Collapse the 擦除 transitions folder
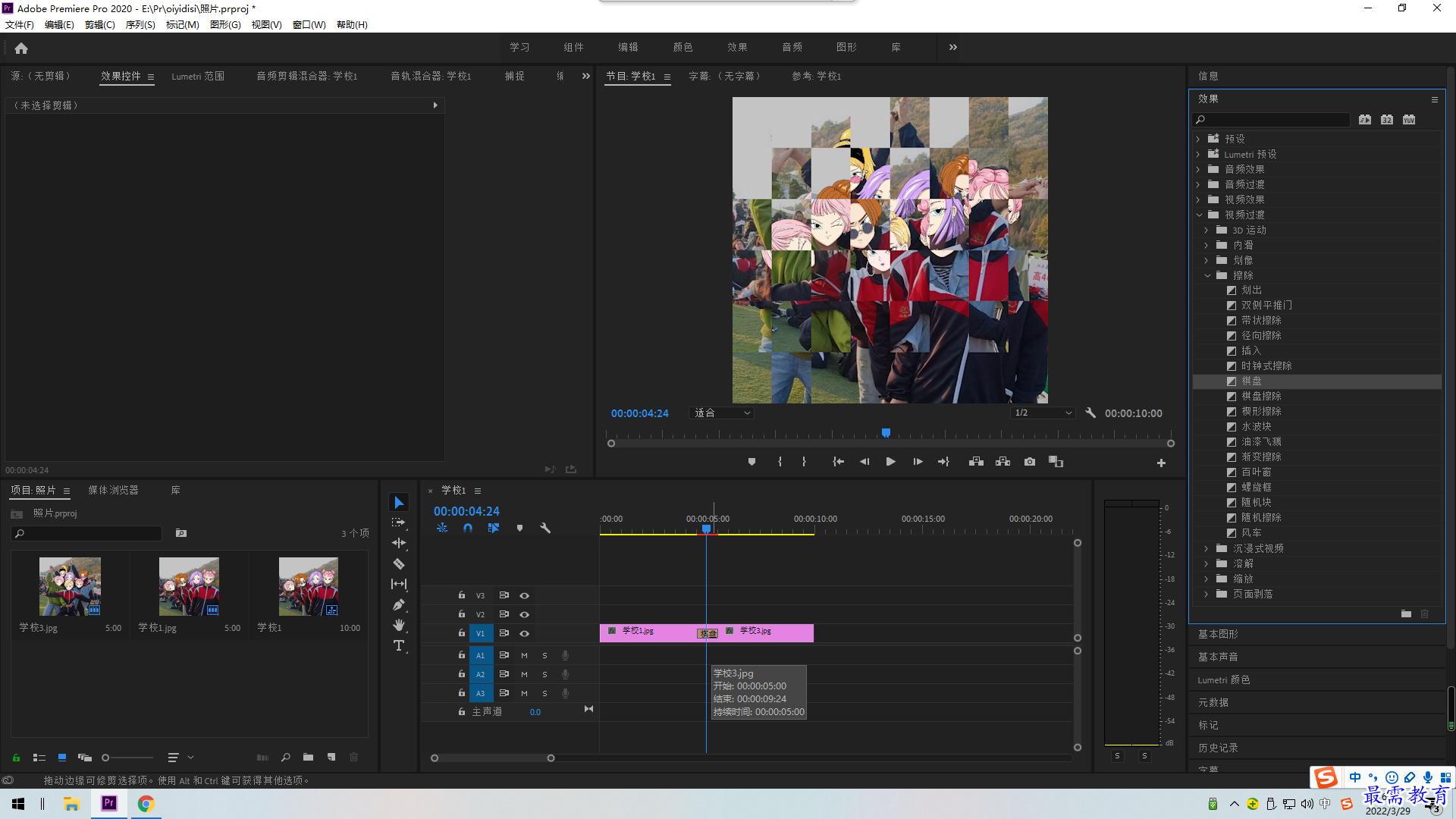 tap(1207, 275)
